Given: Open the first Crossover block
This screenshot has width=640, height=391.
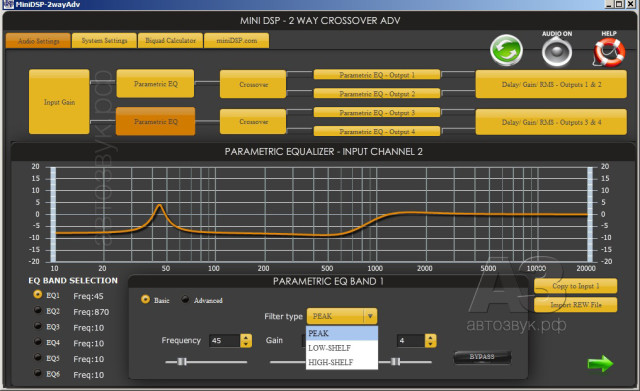Looking at the screenshot, I should (x=253, y=84).
